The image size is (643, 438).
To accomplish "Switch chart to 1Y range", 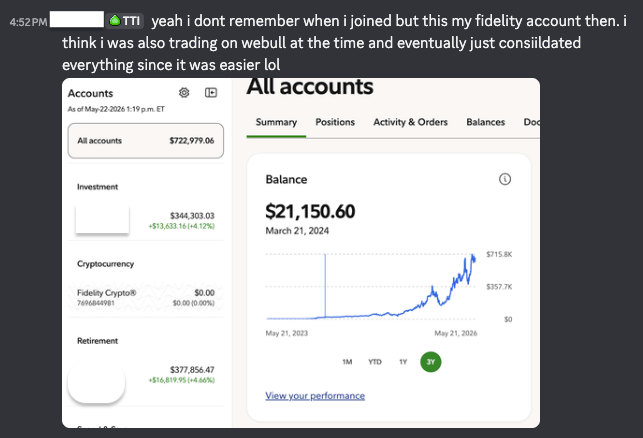I will tap(403, 362).
